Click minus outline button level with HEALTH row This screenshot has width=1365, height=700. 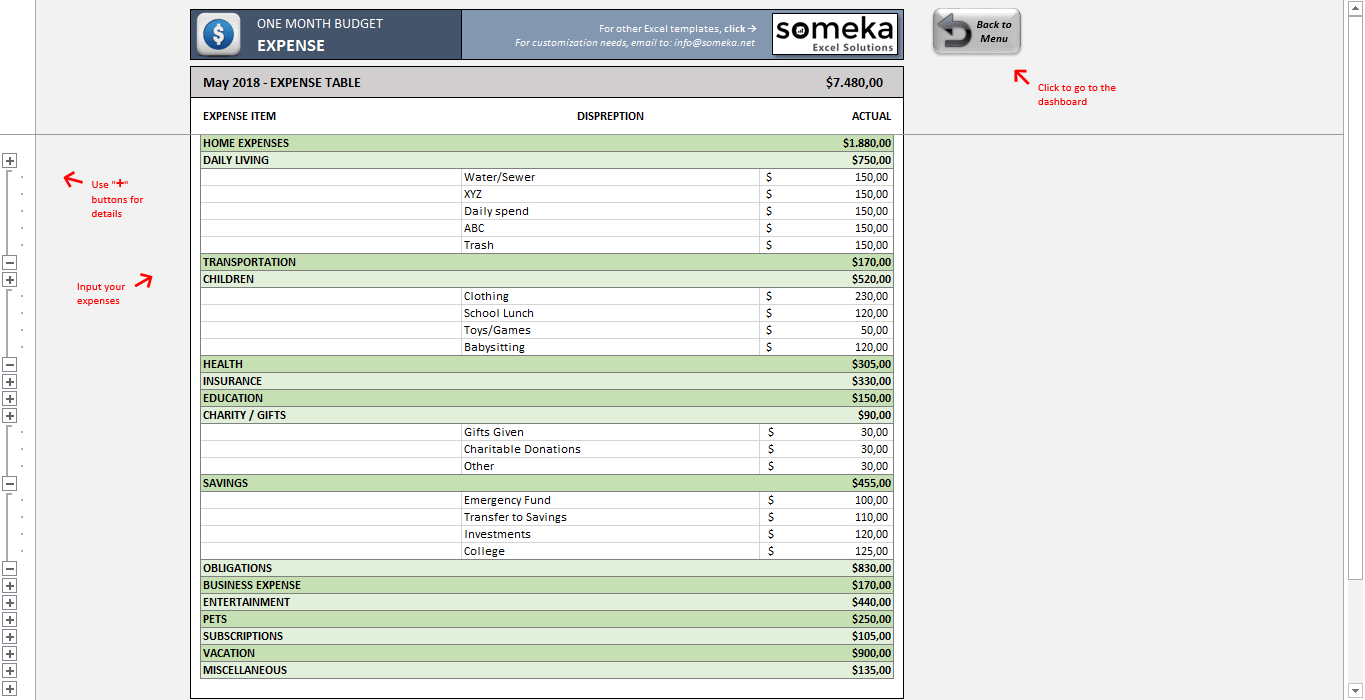(x=10, y=364)
